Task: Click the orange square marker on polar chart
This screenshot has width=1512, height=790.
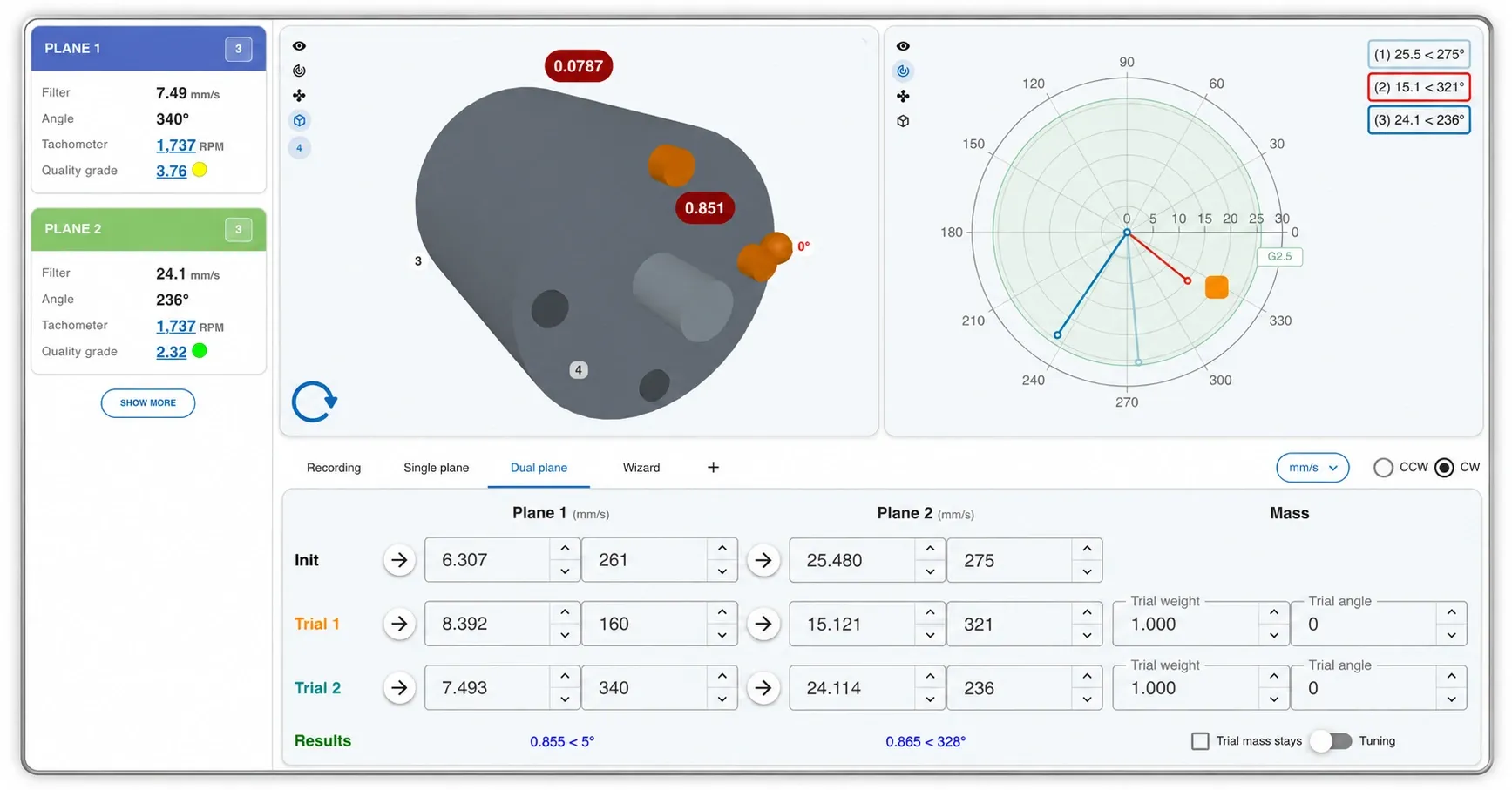Action: (x=1217, y=287)
